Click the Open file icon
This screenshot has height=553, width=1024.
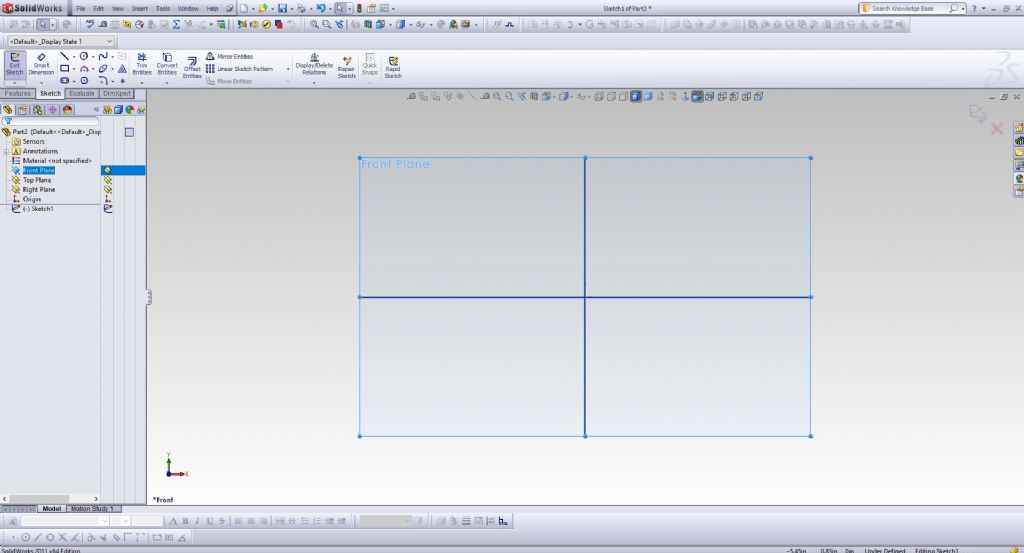pos(263,8)
